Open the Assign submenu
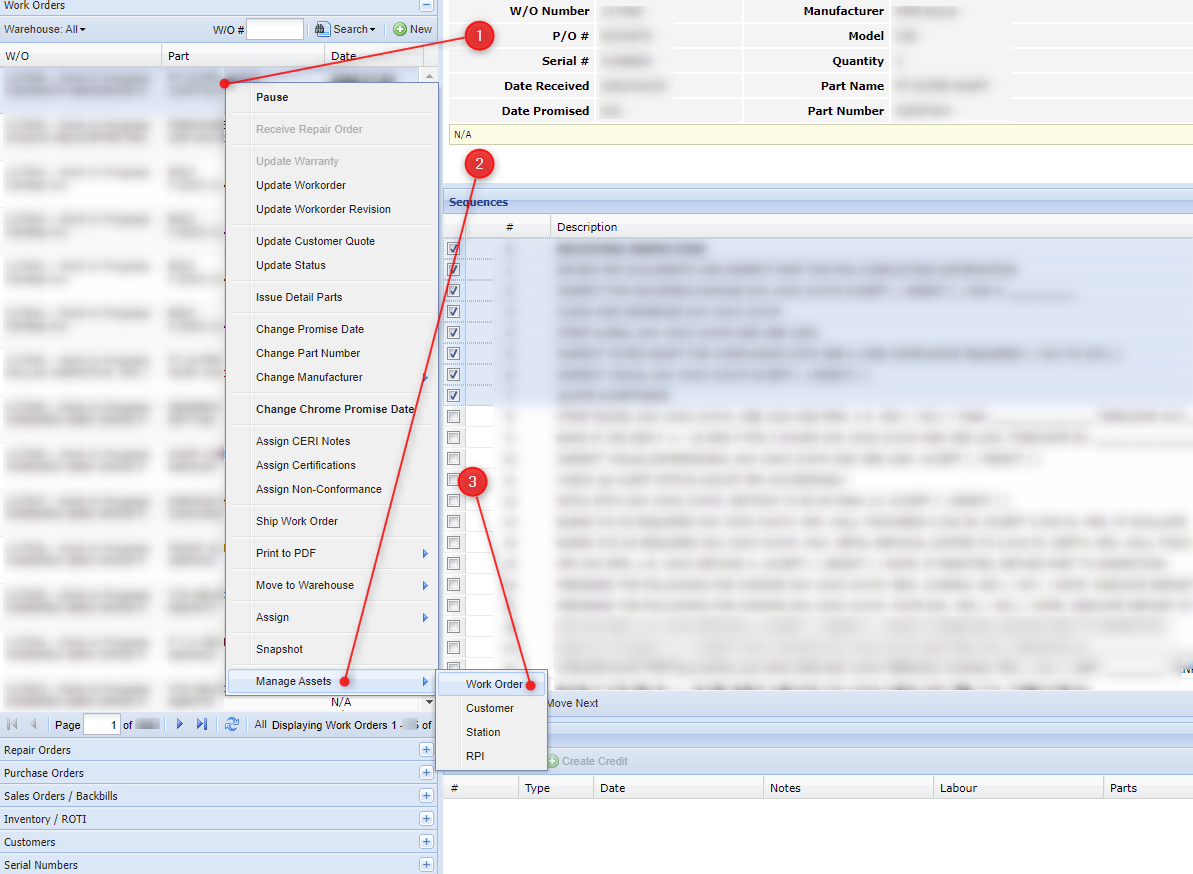Viewport: 1193px width, 874px height. click(332, 617)
